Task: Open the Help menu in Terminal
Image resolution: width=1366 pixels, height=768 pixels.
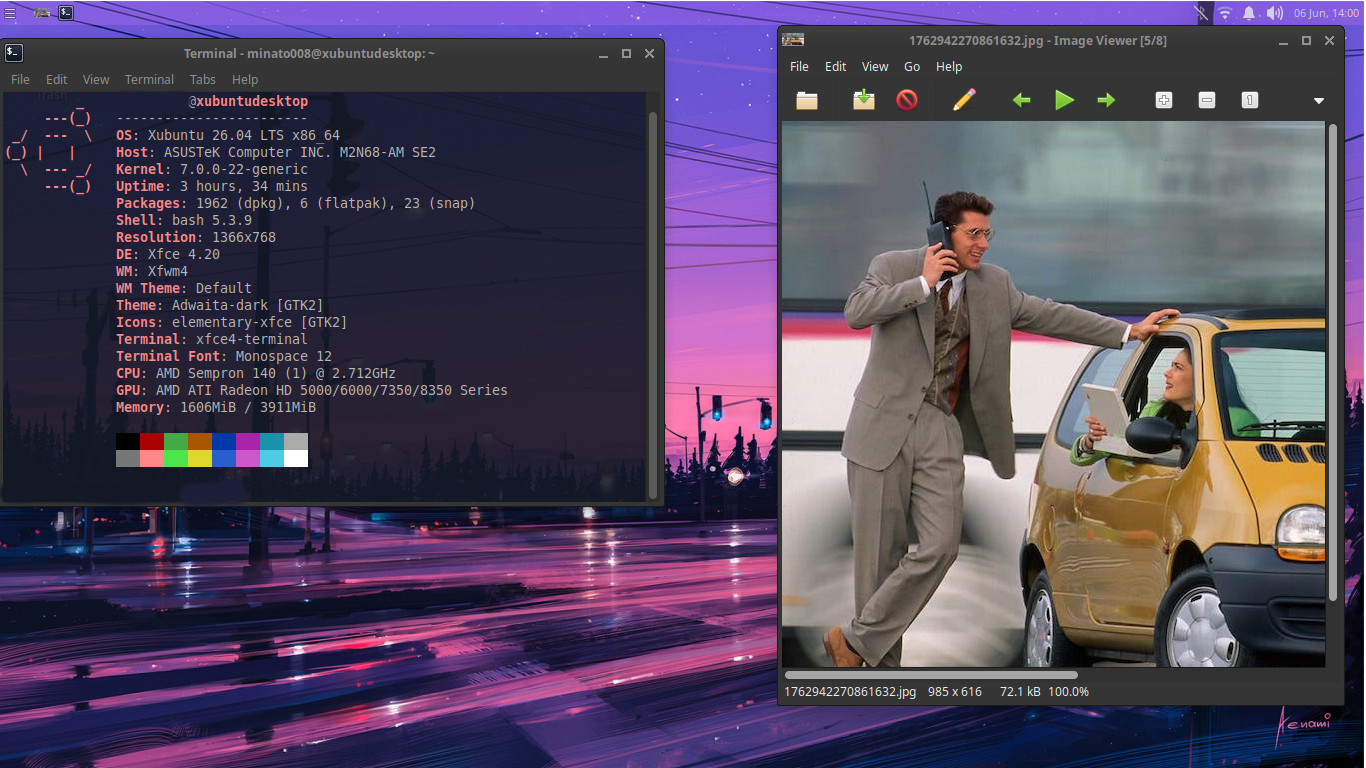Action: (245, 79)
